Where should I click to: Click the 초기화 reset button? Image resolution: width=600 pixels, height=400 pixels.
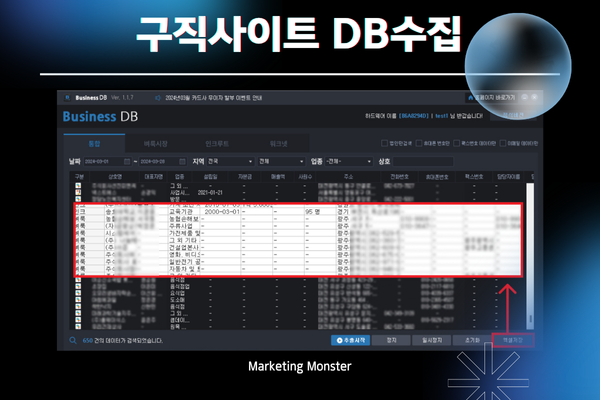[472, 340]
